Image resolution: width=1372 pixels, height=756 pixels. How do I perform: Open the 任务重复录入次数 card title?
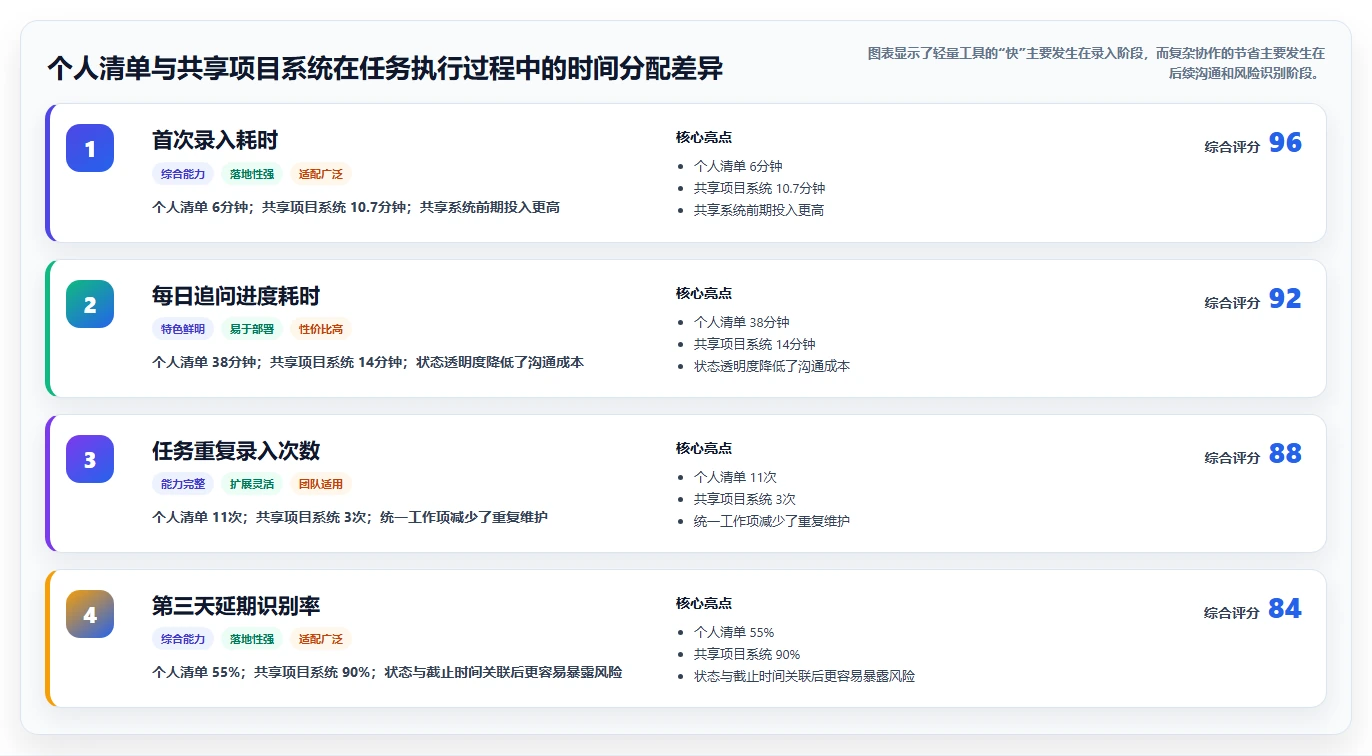(x=236, y=451)
